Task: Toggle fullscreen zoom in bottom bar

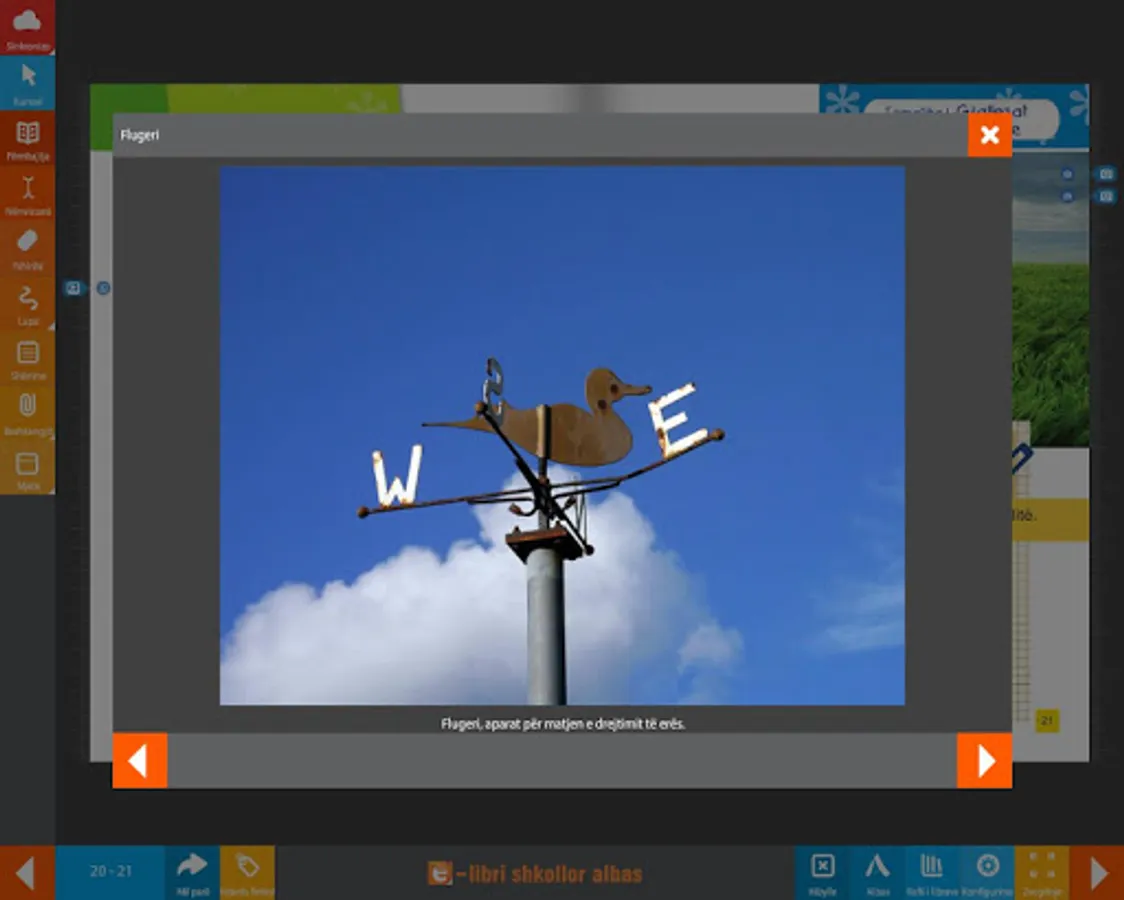Action: coord(1042,871)
